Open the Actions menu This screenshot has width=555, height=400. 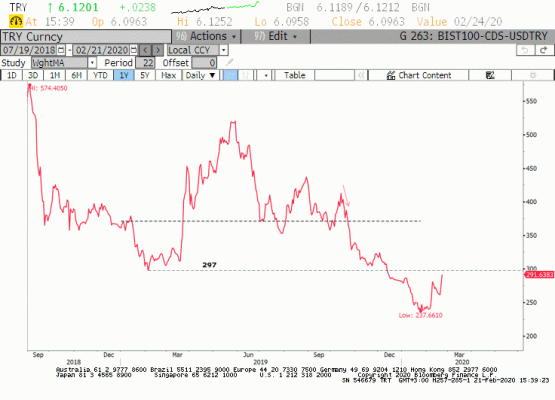pos(206,36)
